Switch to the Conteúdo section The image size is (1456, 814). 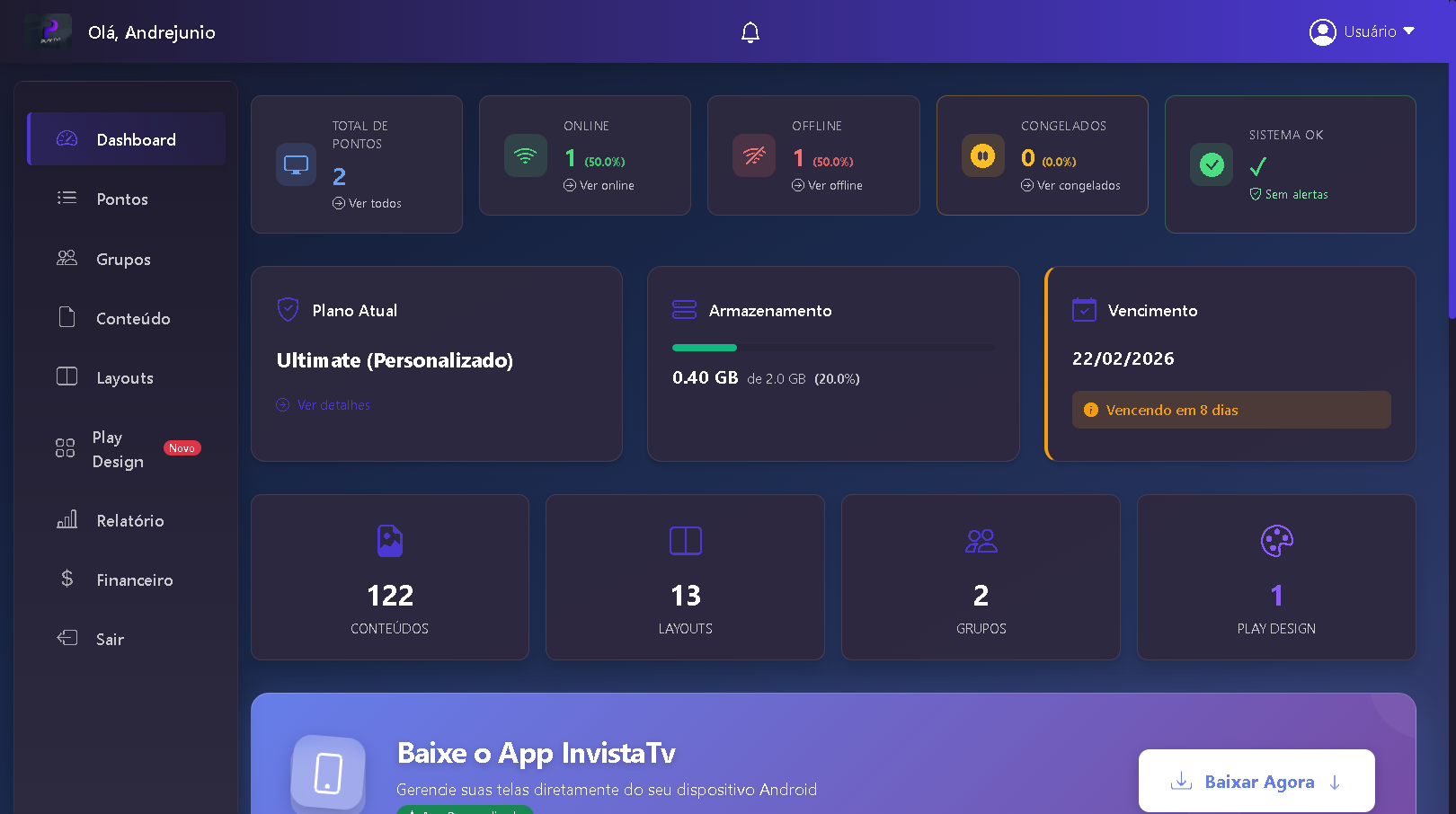tap(133, 318)
